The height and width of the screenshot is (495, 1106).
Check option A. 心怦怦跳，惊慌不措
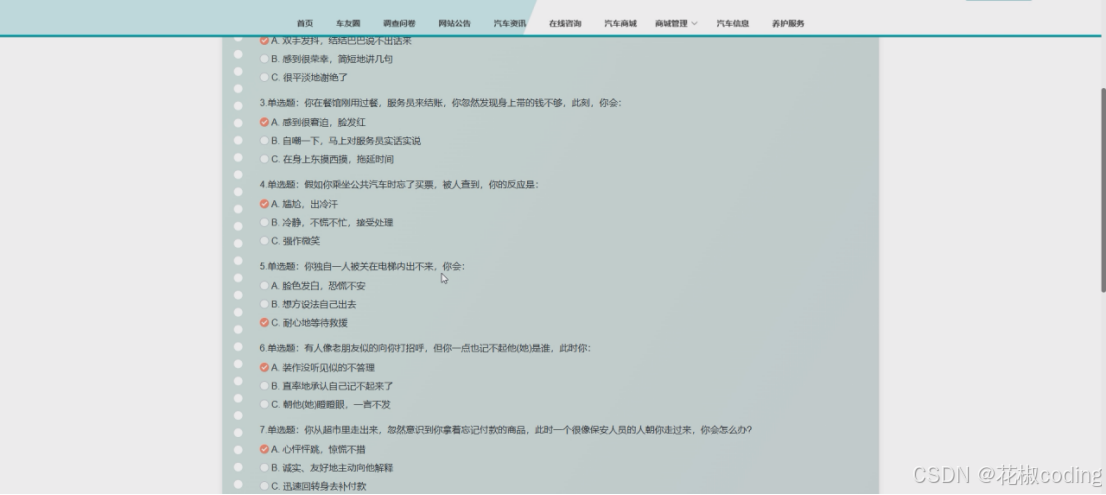click(x=265, y=449)
